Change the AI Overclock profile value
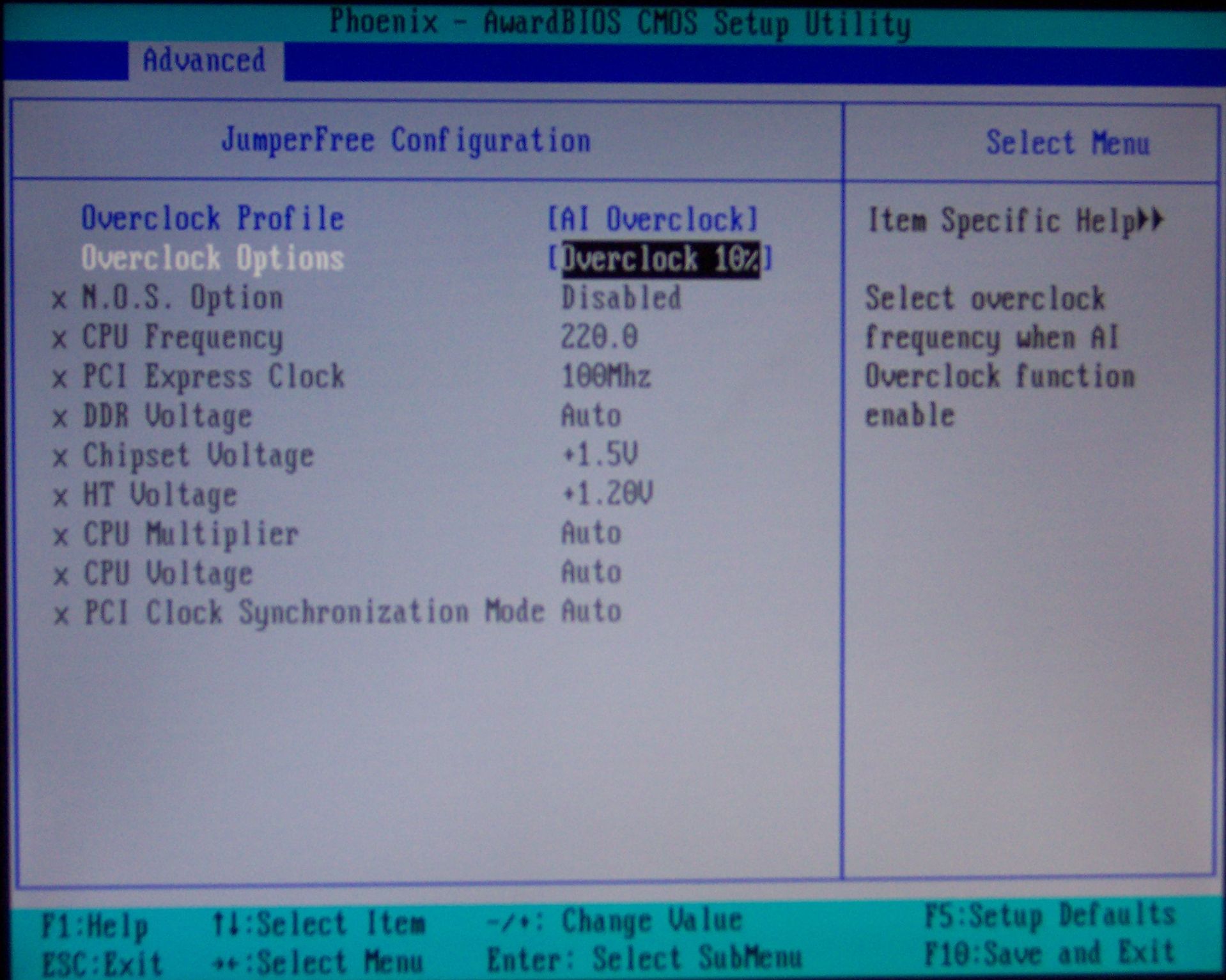Viewport: 1226px width, 980px height. (653, 220)
